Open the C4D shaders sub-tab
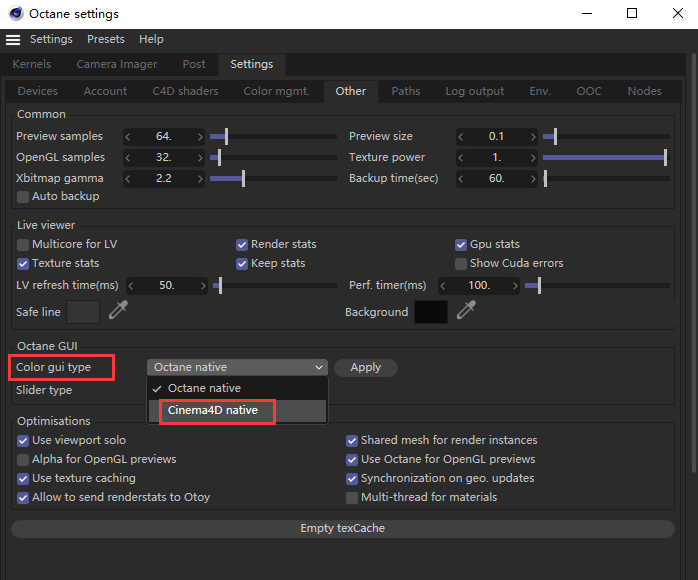Image resolution: width=698 pixels, height=580 pixels. pyautogui.click(x=185, y=91)
